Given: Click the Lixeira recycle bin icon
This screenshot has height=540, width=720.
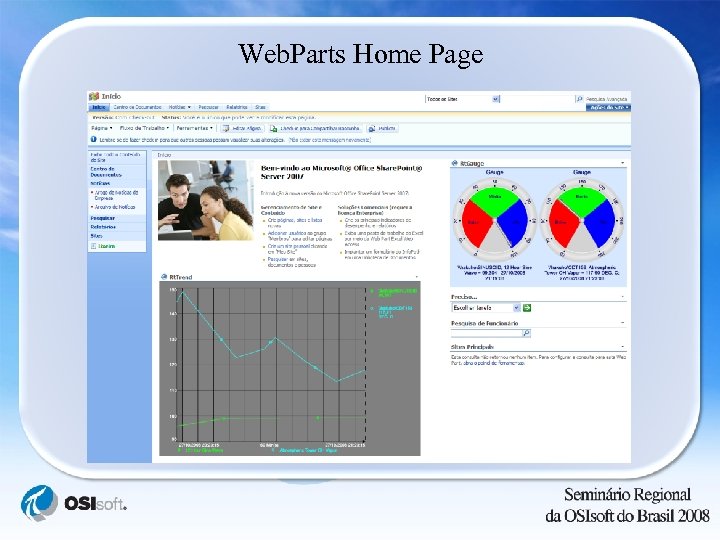Looking at the screenshot, I should pyautogui.click(x=93, y=247).
